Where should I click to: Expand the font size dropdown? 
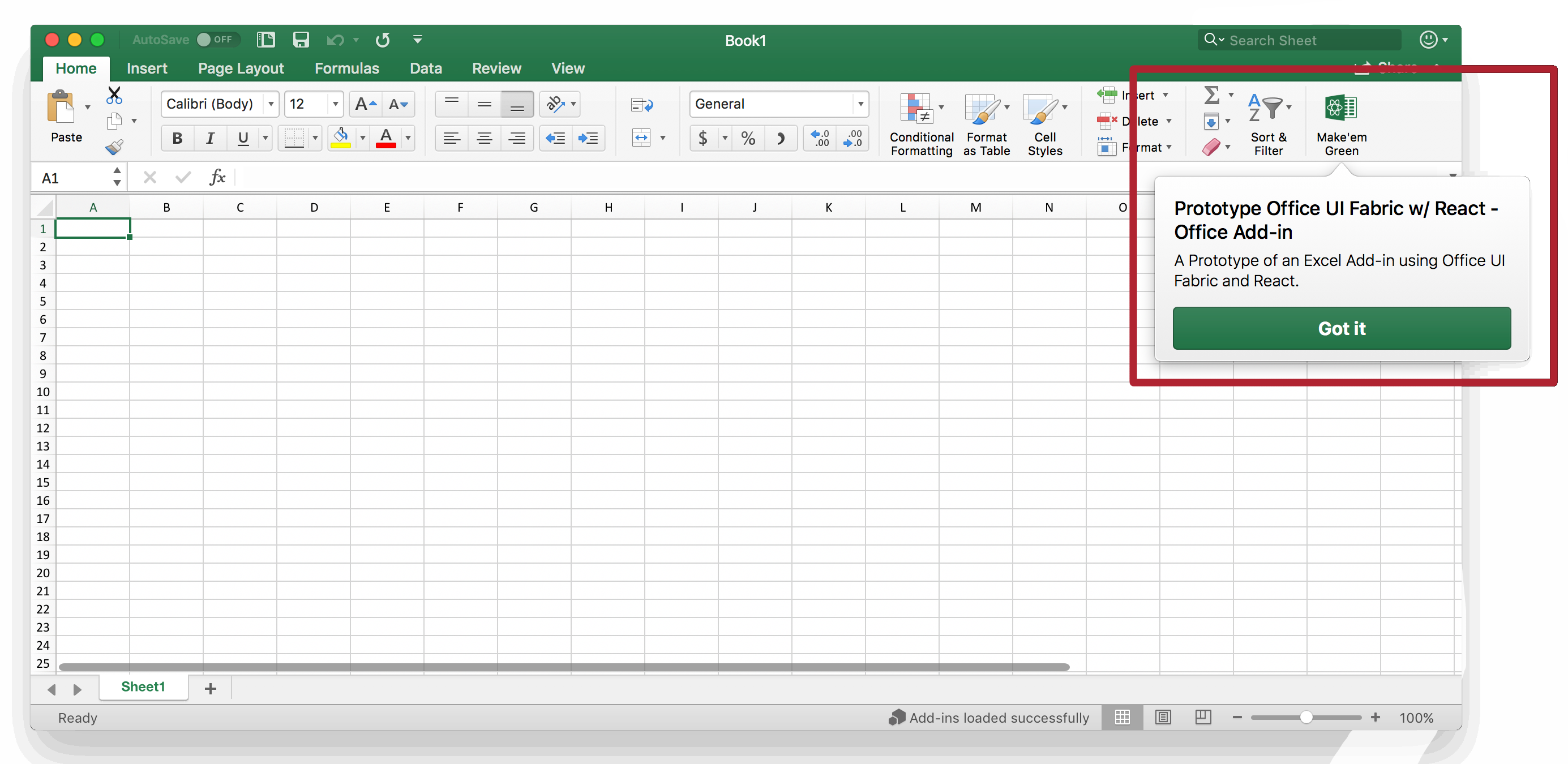tap(335, 104)
